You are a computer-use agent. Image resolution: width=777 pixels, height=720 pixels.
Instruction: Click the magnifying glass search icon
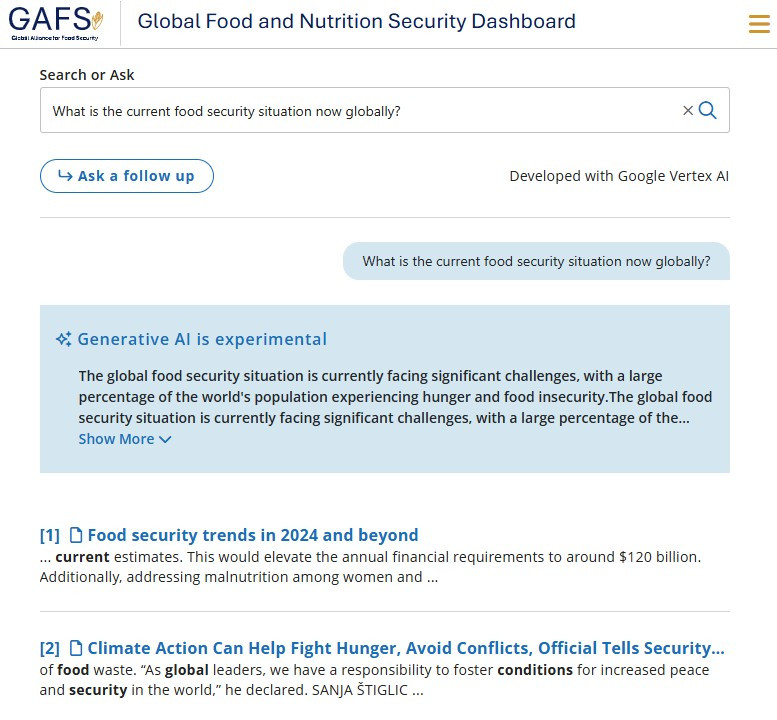708,111
